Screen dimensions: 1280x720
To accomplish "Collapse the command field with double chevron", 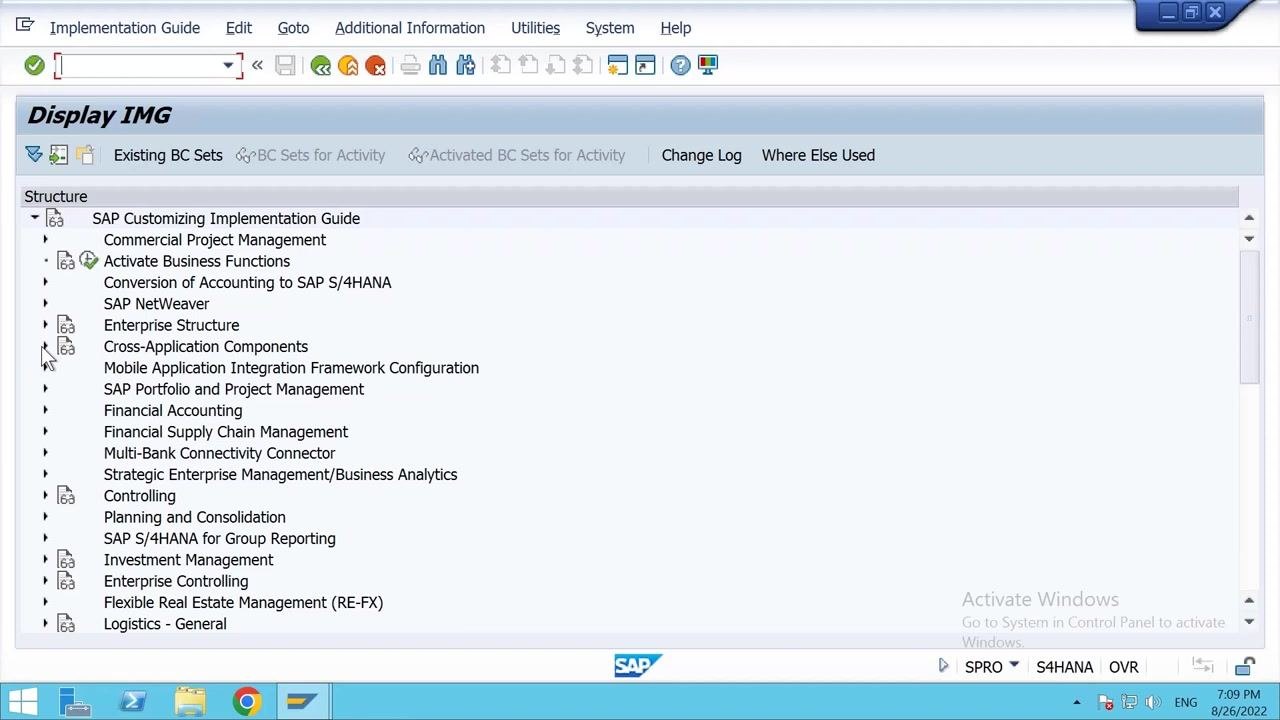I will click(257, 65).
